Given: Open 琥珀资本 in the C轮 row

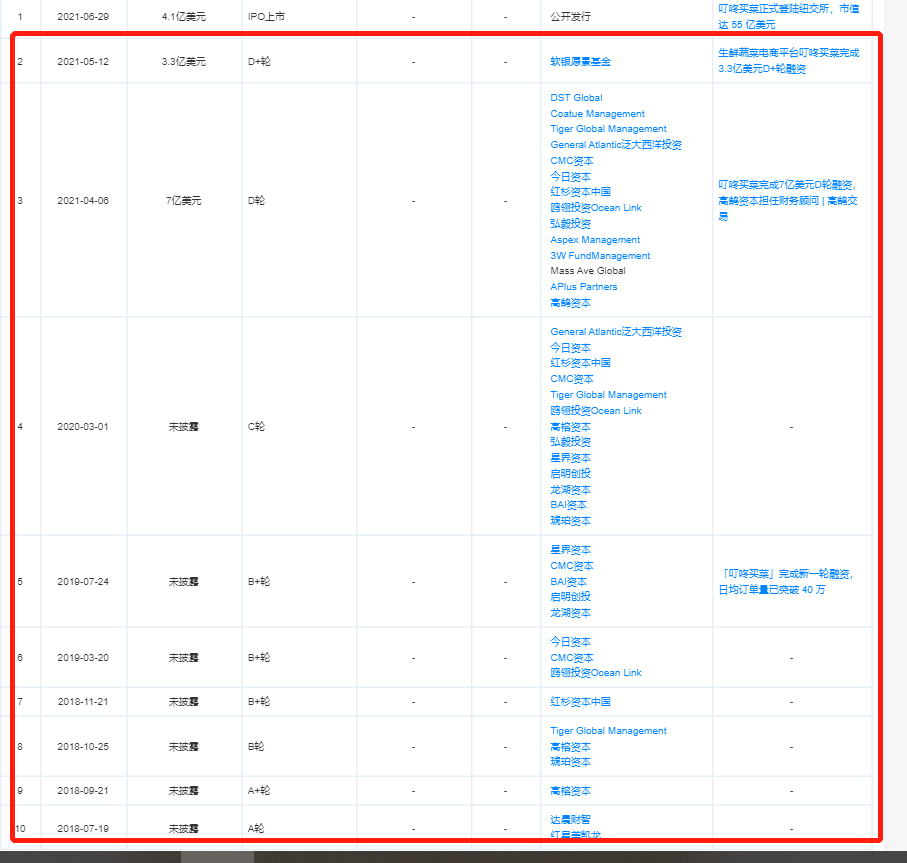Looking at the screenshot, I should (x=570, y=521).
